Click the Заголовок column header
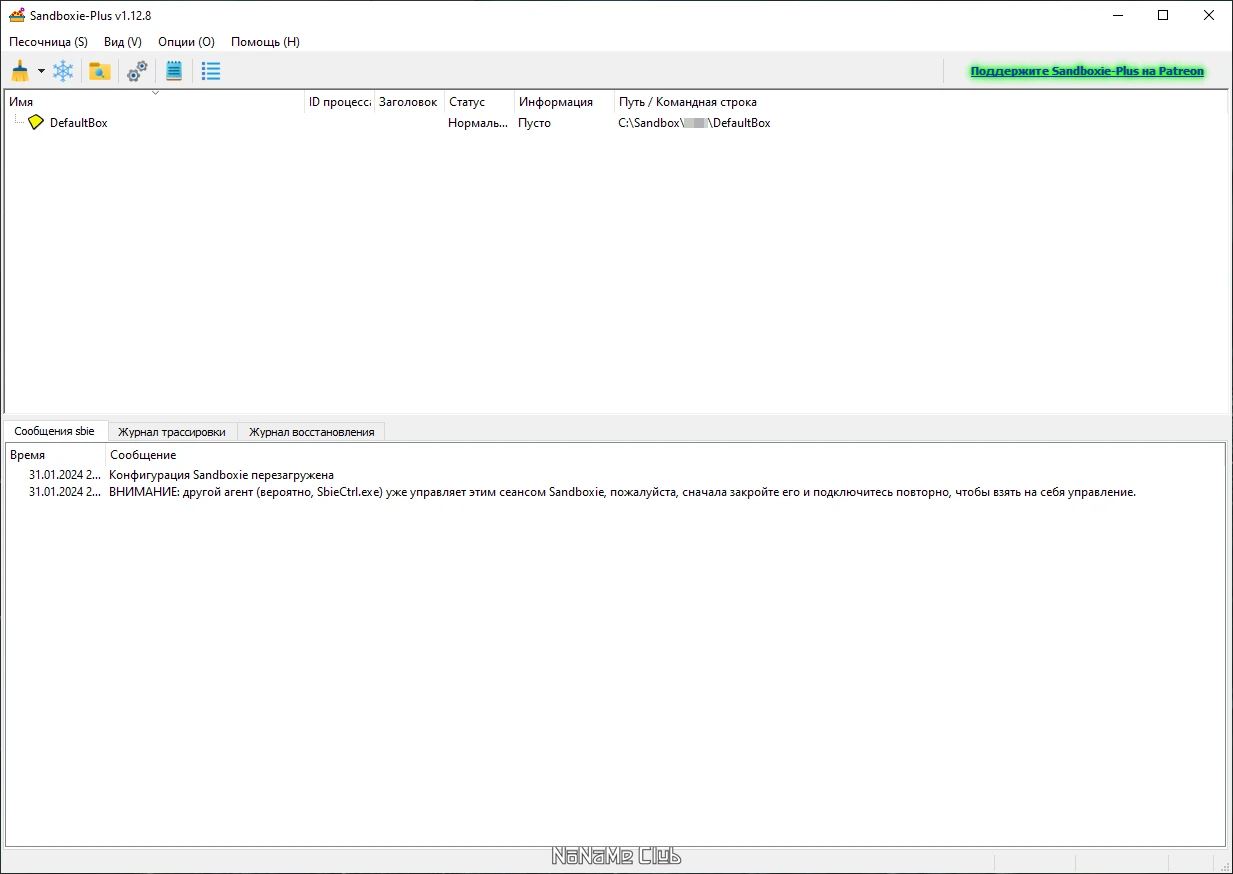The height and width of the screenshot is (874, 1233). [x=408, y=102]
